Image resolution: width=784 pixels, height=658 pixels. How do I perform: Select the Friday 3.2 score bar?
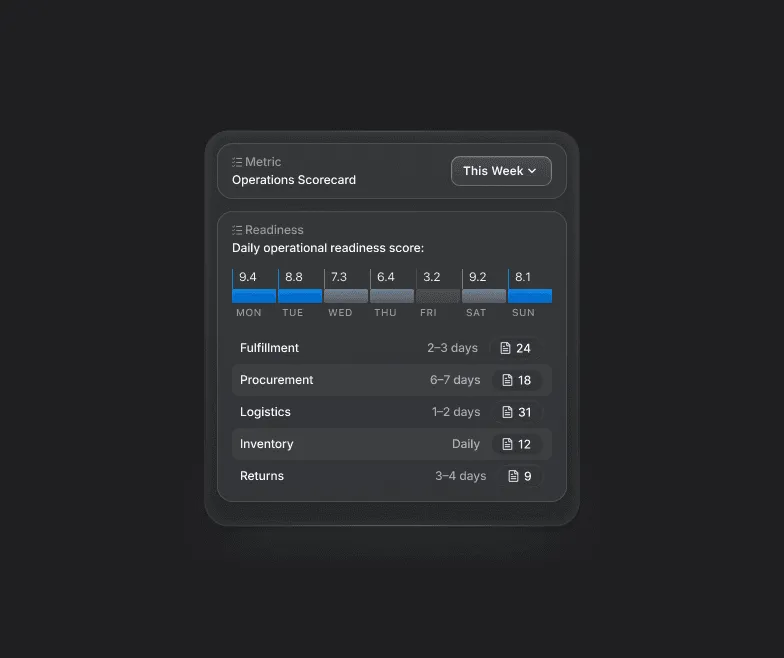click(438, 296)
